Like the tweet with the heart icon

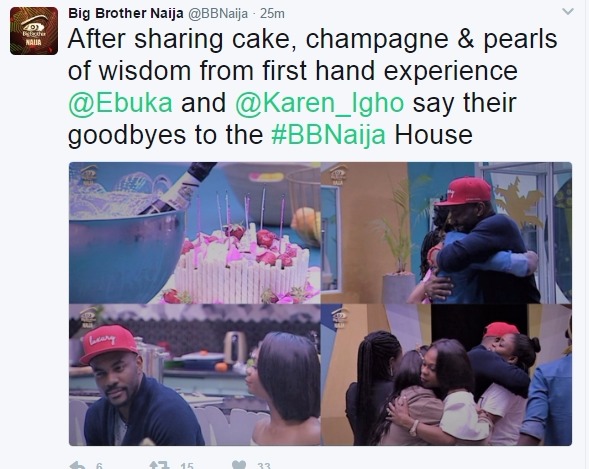[x=239, y=465]
